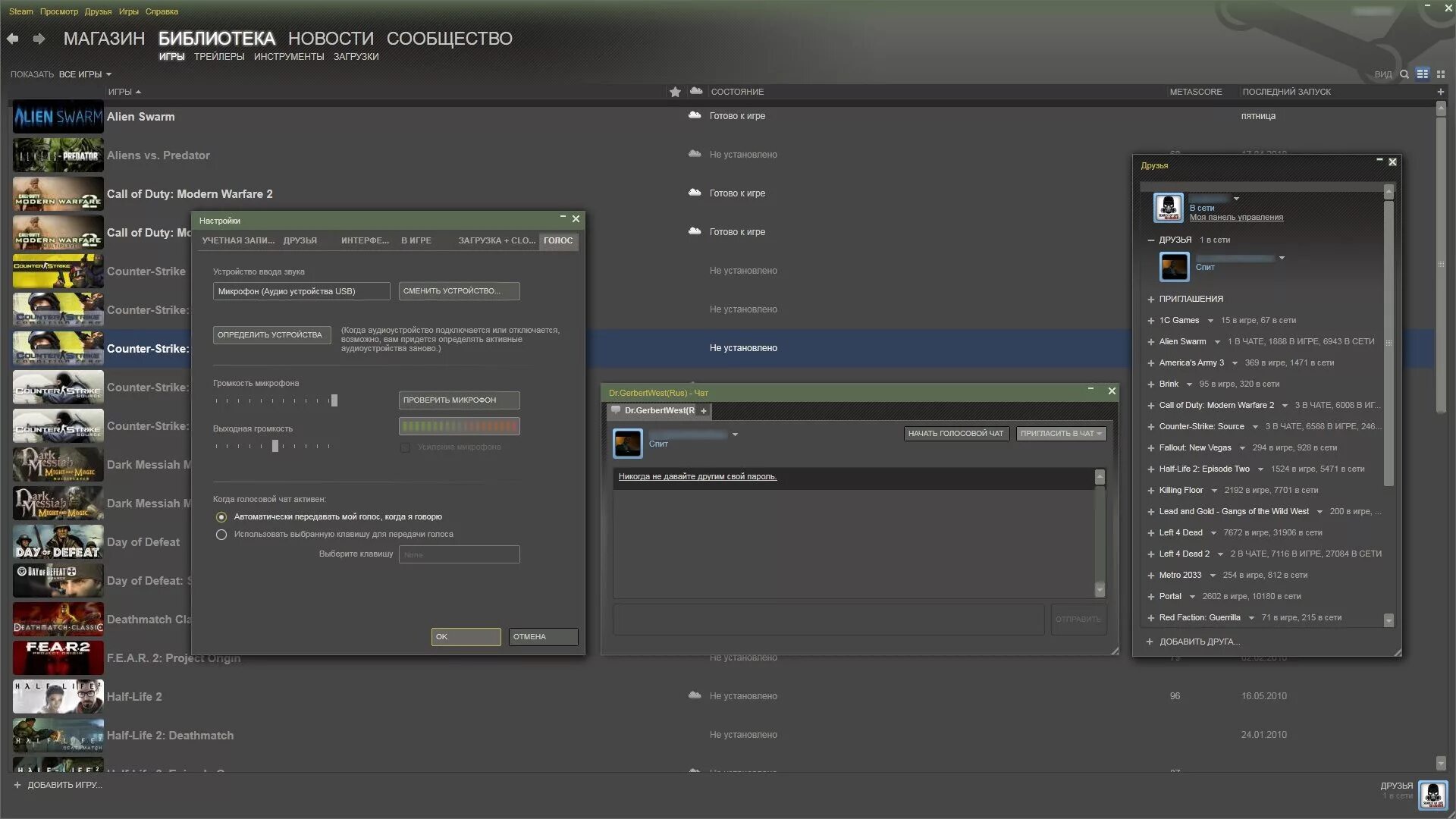Screen dimensions: 1456x819
Task: Click the cloud column header icon
Action: point(696,91)
